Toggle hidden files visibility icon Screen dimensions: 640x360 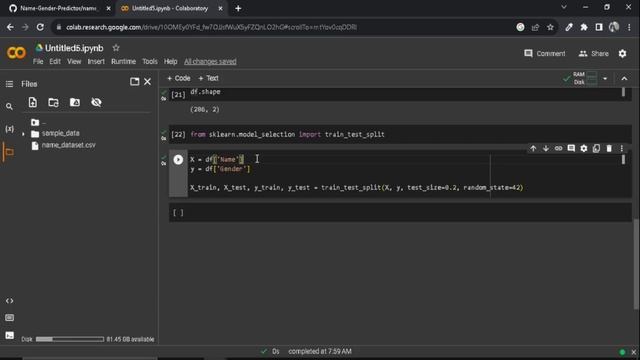pos(96,102)
